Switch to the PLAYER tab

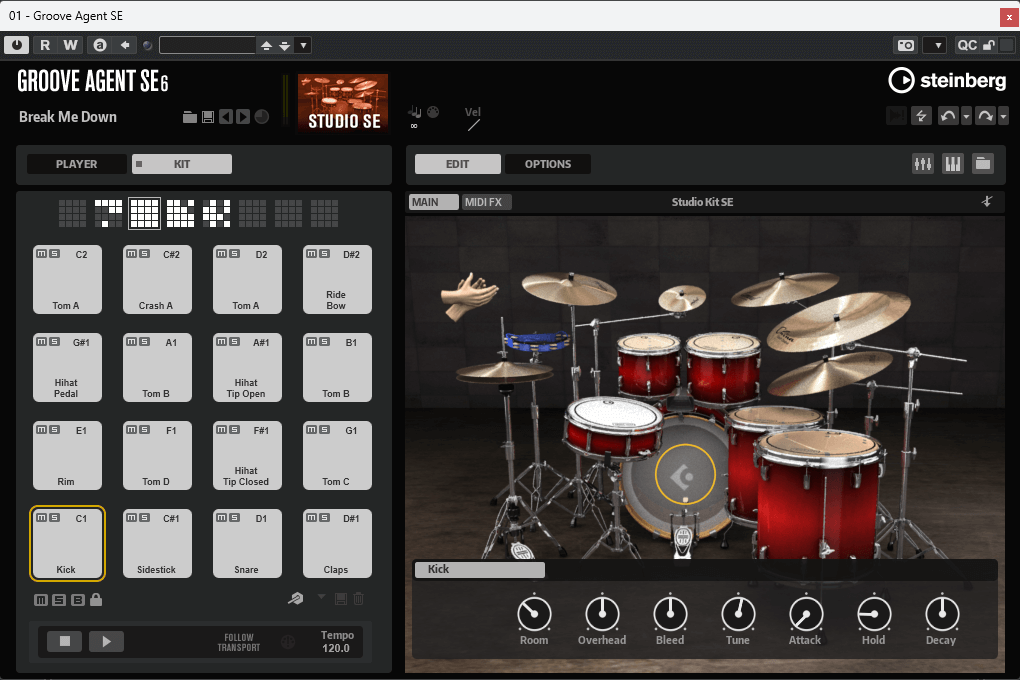click(77, 164)
